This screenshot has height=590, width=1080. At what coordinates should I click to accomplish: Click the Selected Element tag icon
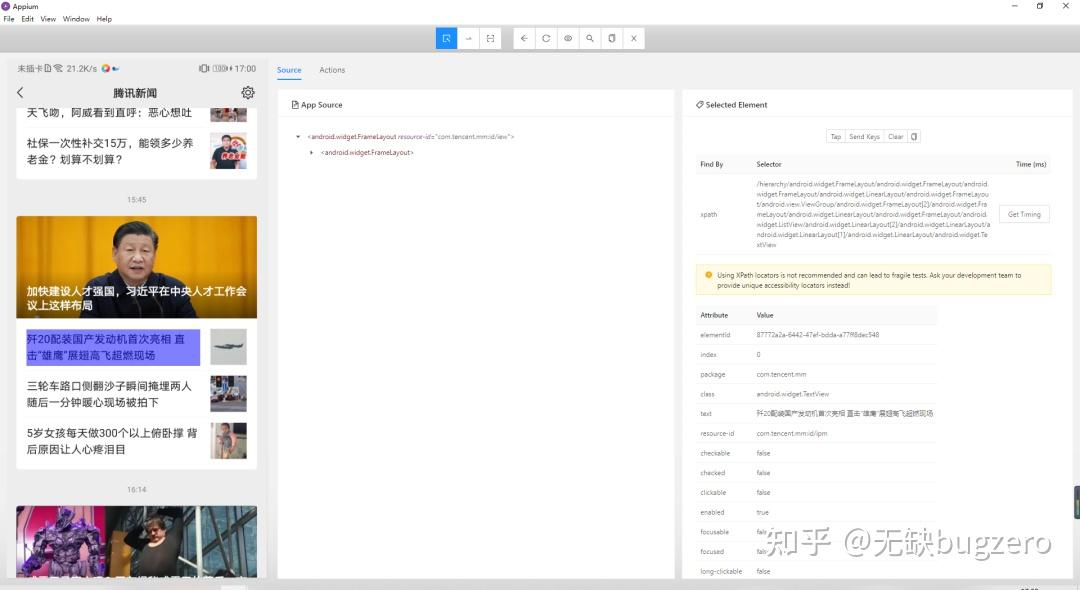[x=700, y=105]
